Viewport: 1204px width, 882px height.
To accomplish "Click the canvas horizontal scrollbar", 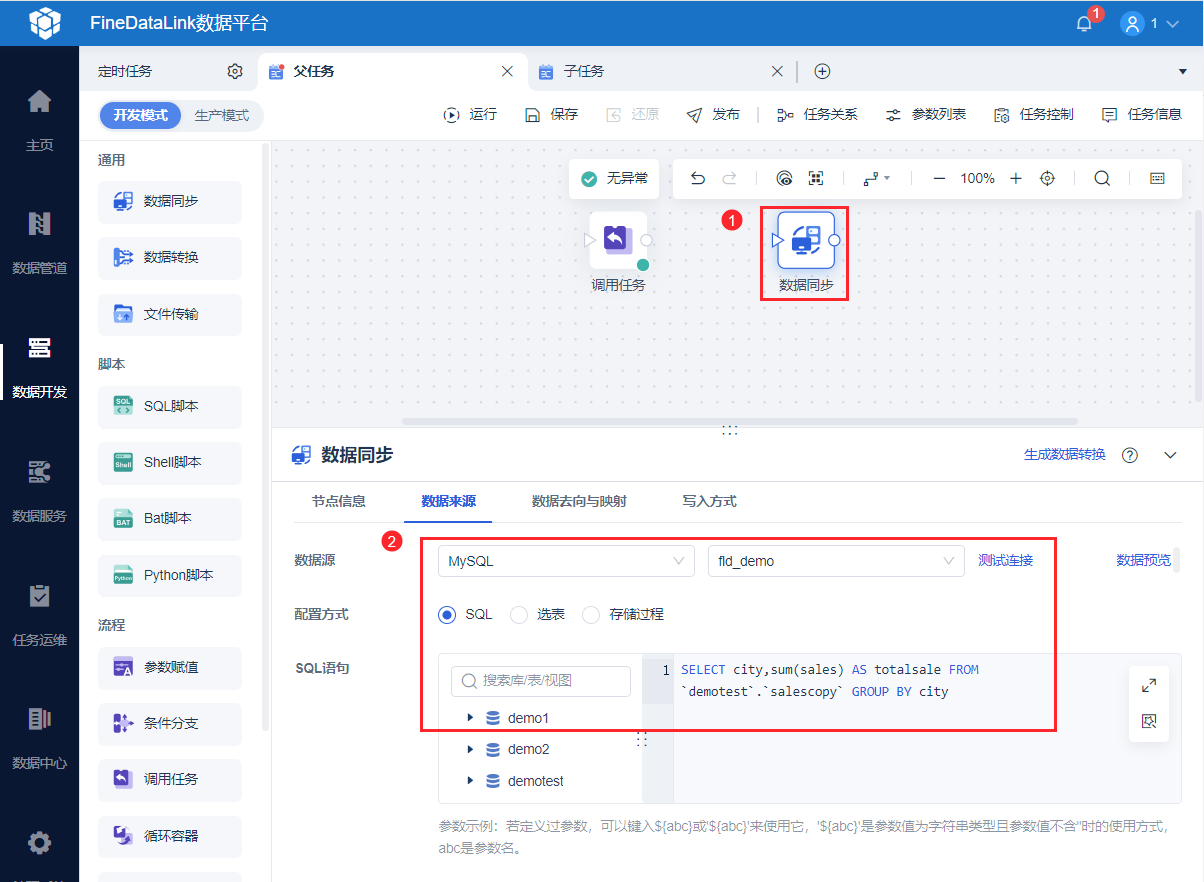I will click(x=740, y=422).
